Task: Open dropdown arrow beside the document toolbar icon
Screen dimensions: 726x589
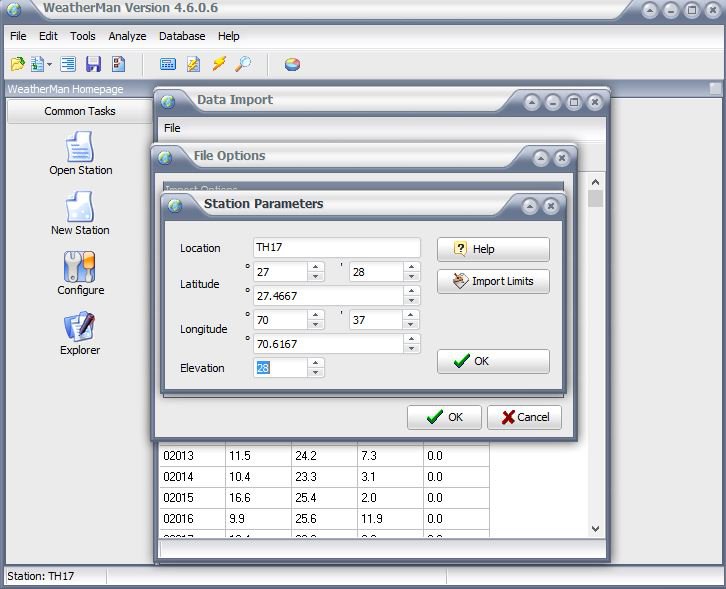Action: [50, 65]
